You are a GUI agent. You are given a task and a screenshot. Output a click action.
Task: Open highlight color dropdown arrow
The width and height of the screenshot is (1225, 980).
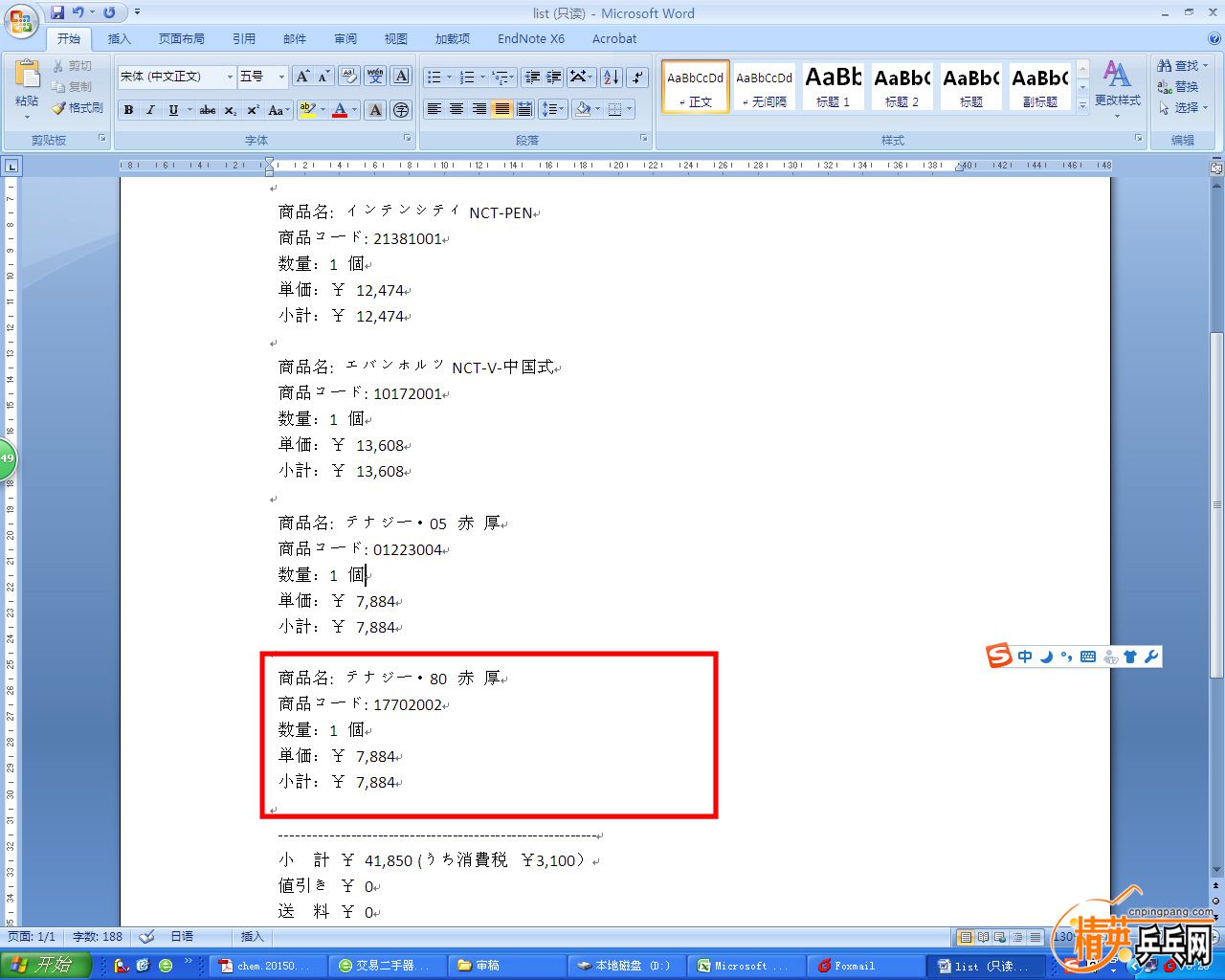[x=323, y=110]
